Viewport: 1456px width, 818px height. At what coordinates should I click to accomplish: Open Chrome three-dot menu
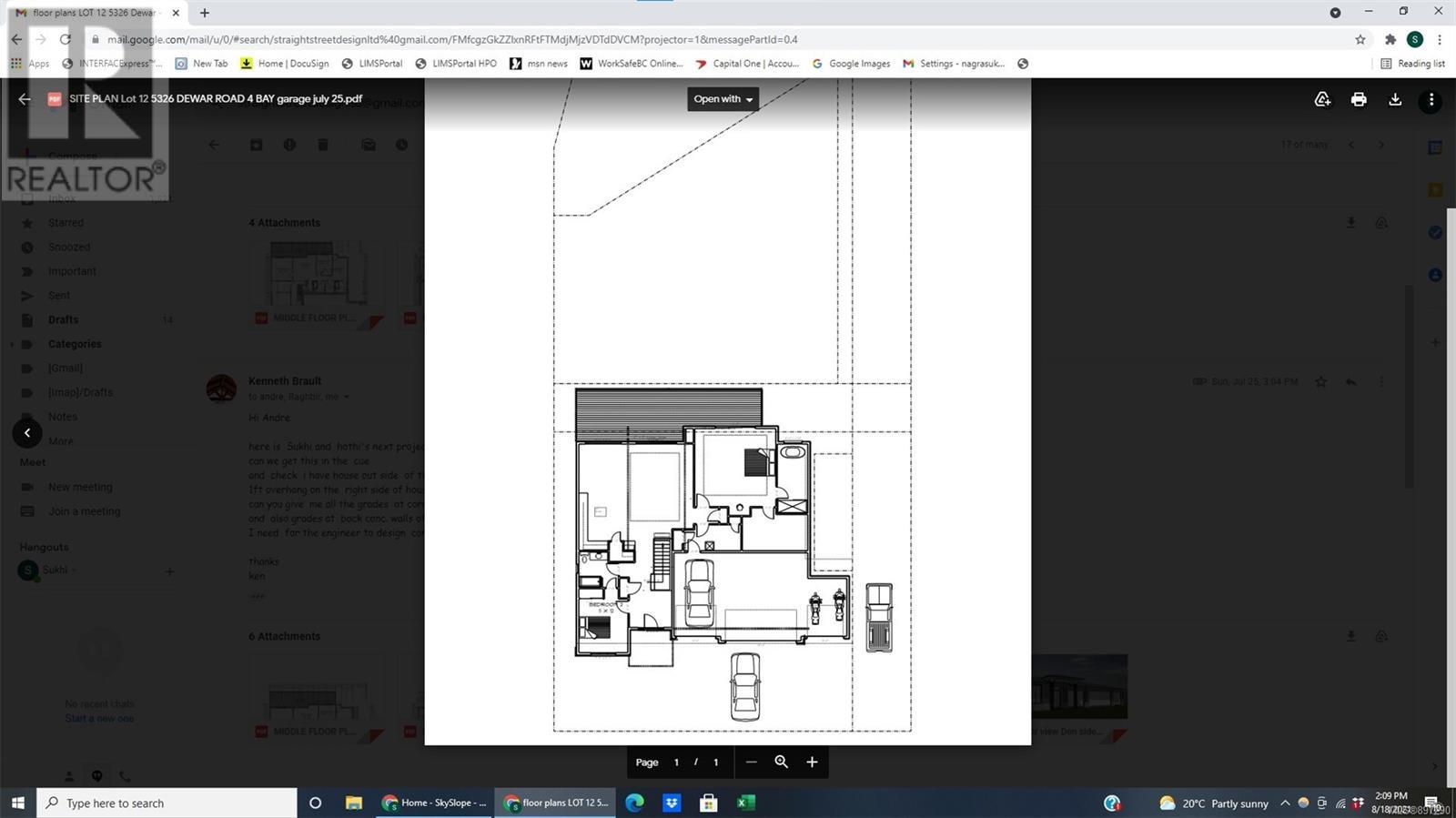point(1440,39)
